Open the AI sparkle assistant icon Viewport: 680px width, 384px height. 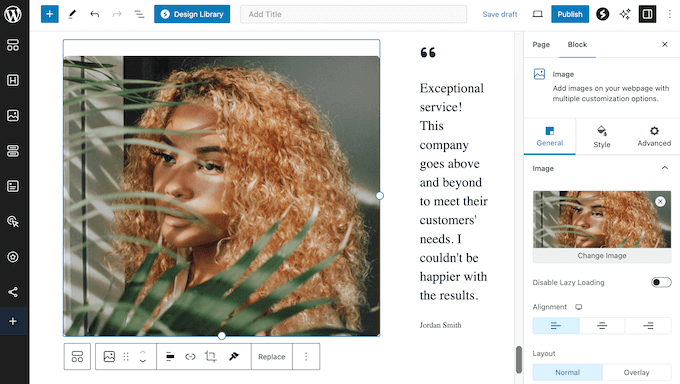[625, 14]
